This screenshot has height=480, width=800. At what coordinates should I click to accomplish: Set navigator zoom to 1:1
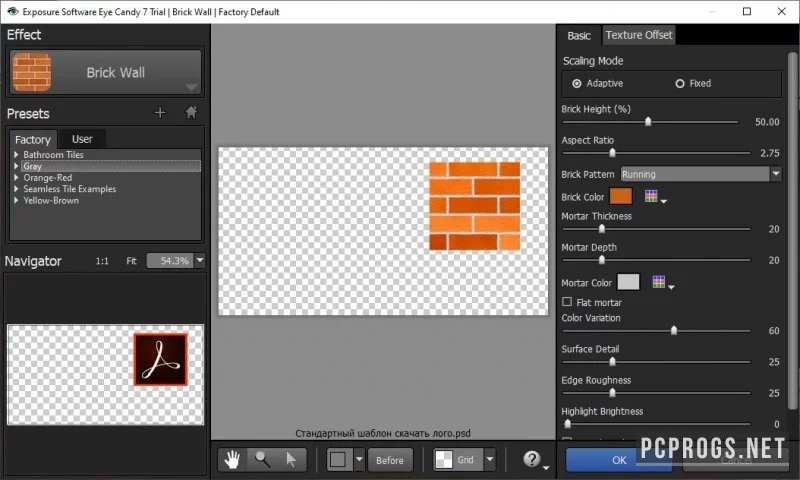102,261
